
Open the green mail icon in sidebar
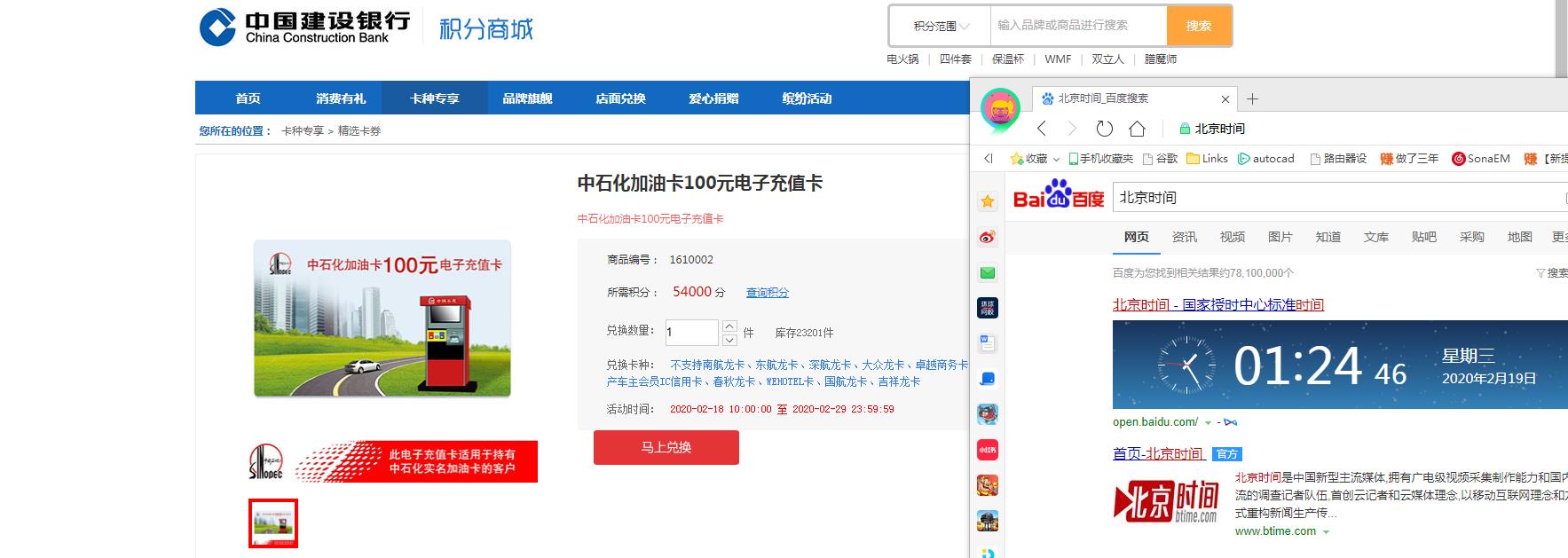pyautogui.click(x=988, y=272)
